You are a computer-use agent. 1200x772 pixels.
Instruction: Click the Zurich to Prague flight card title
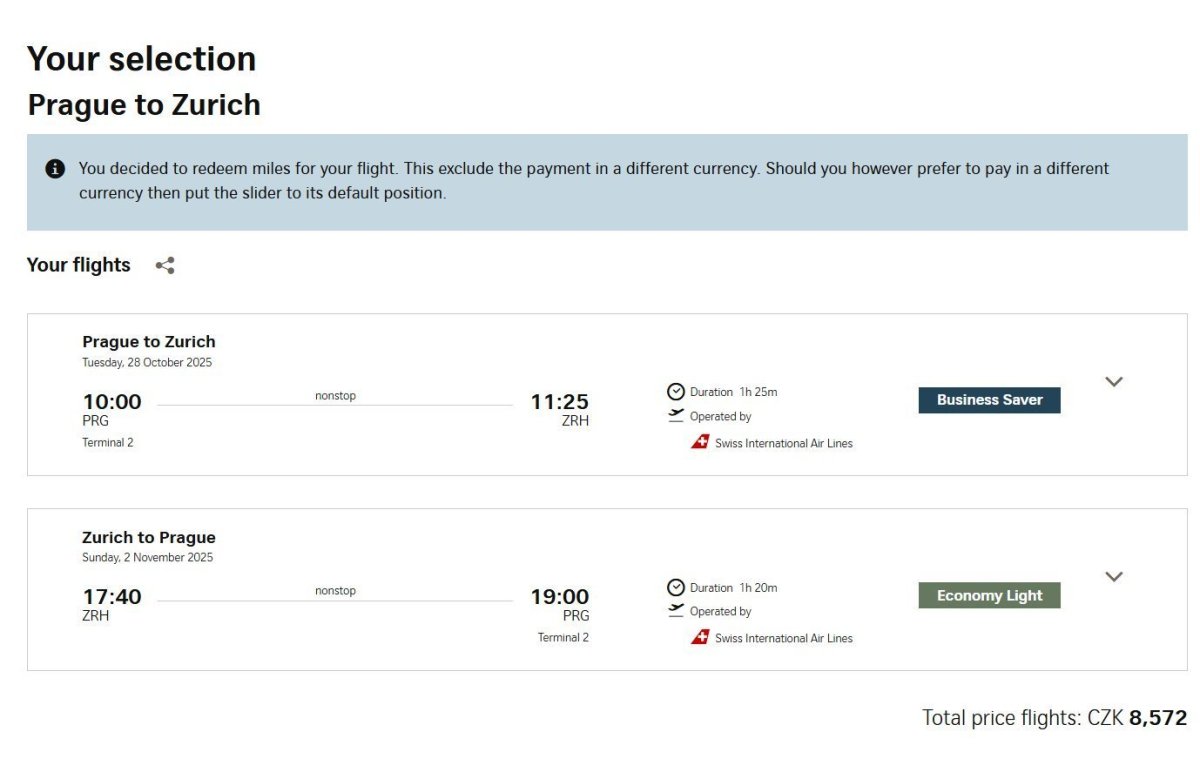click(x=149, y=537)
